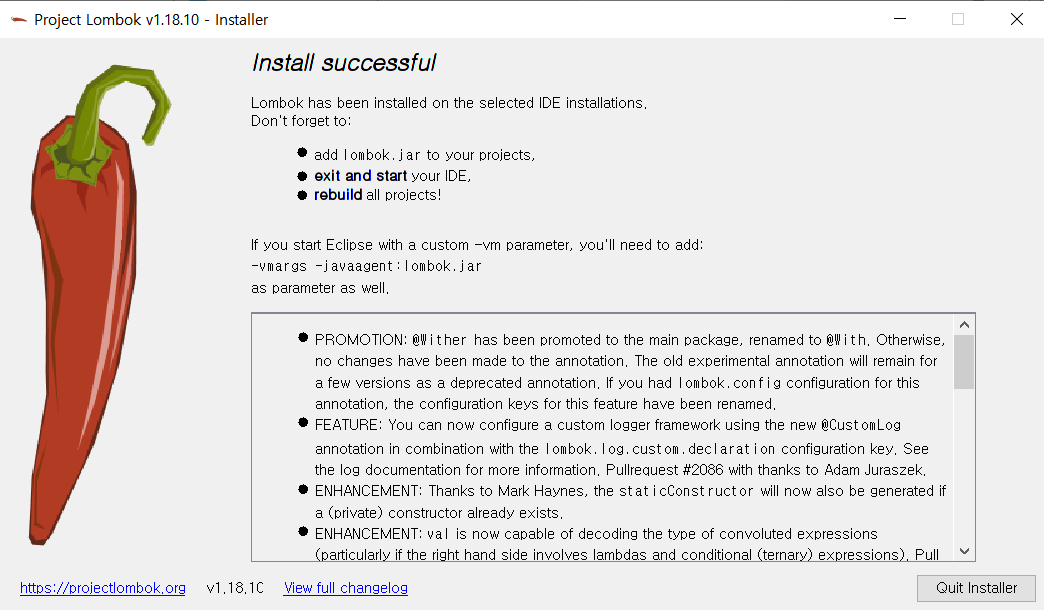The height and width of the screenshot is (610, 1044).
Task: Click the '-vmargs -javaagent:lombok.jar' parameter text
Action: pos(365,266)
